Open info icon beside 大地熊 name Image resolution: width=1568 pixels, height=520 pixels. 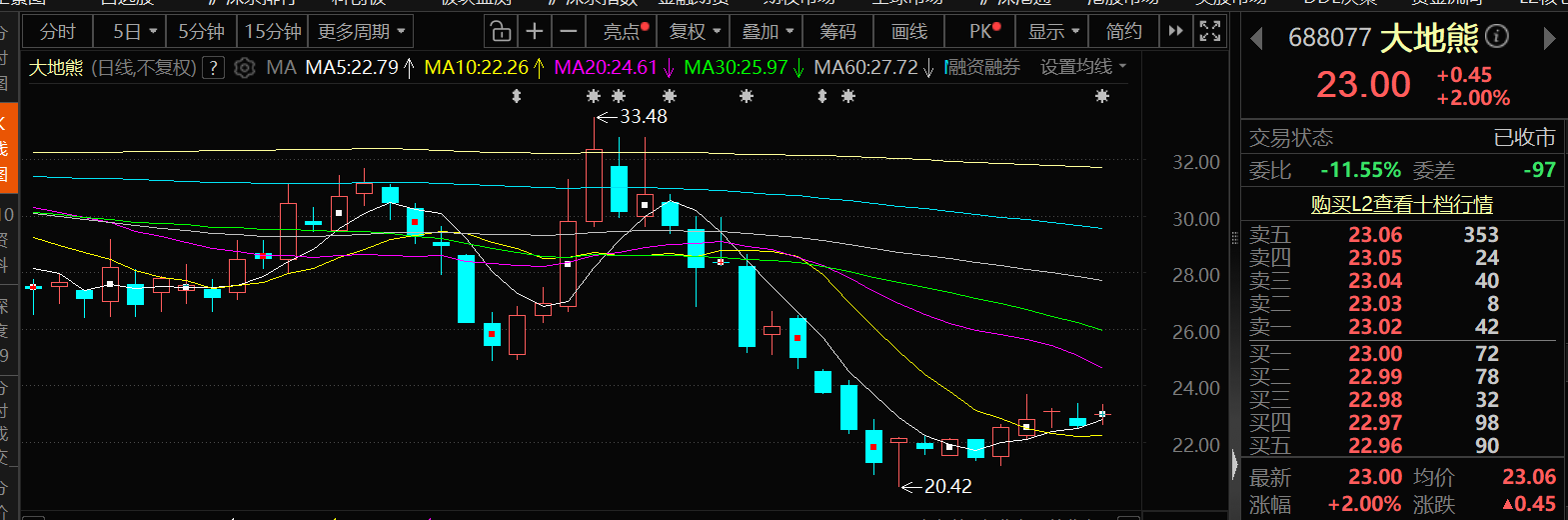(x=1496, y=37)
